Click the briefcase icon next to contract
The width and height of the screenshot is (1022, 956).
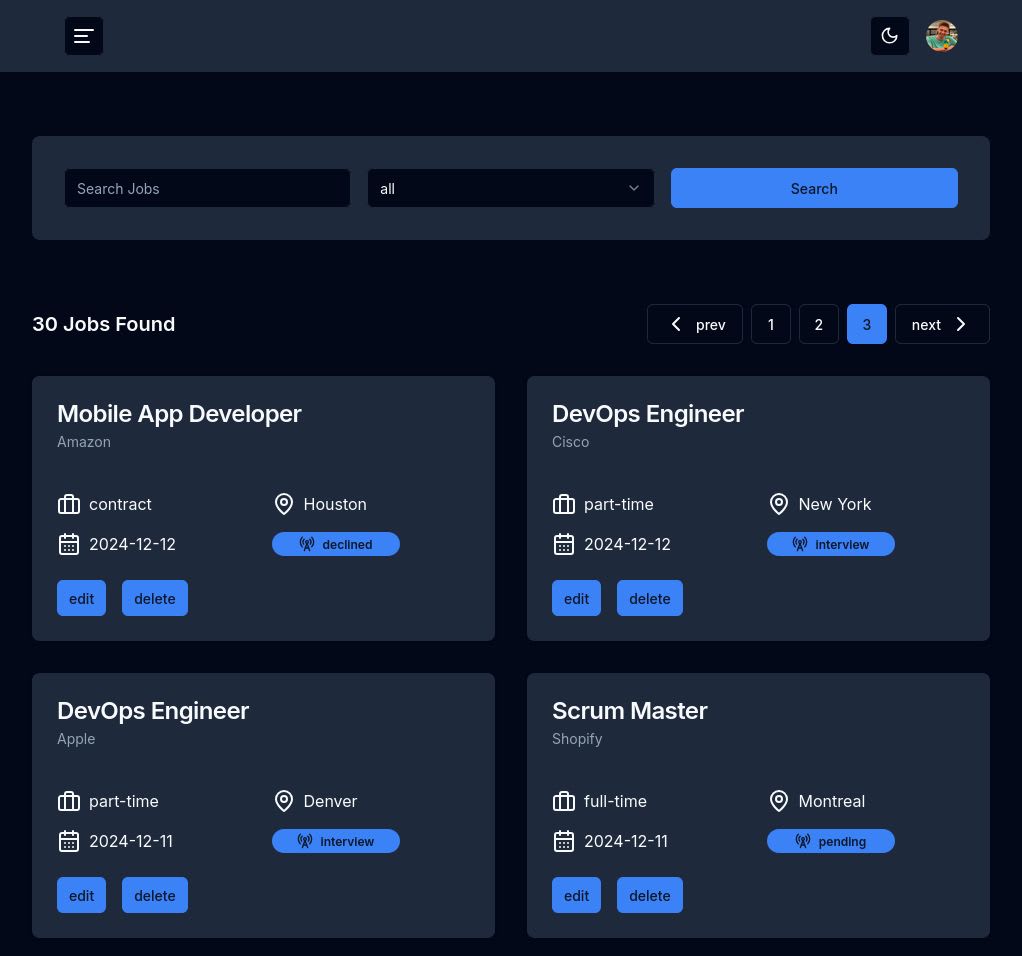[x=69, y=504]
